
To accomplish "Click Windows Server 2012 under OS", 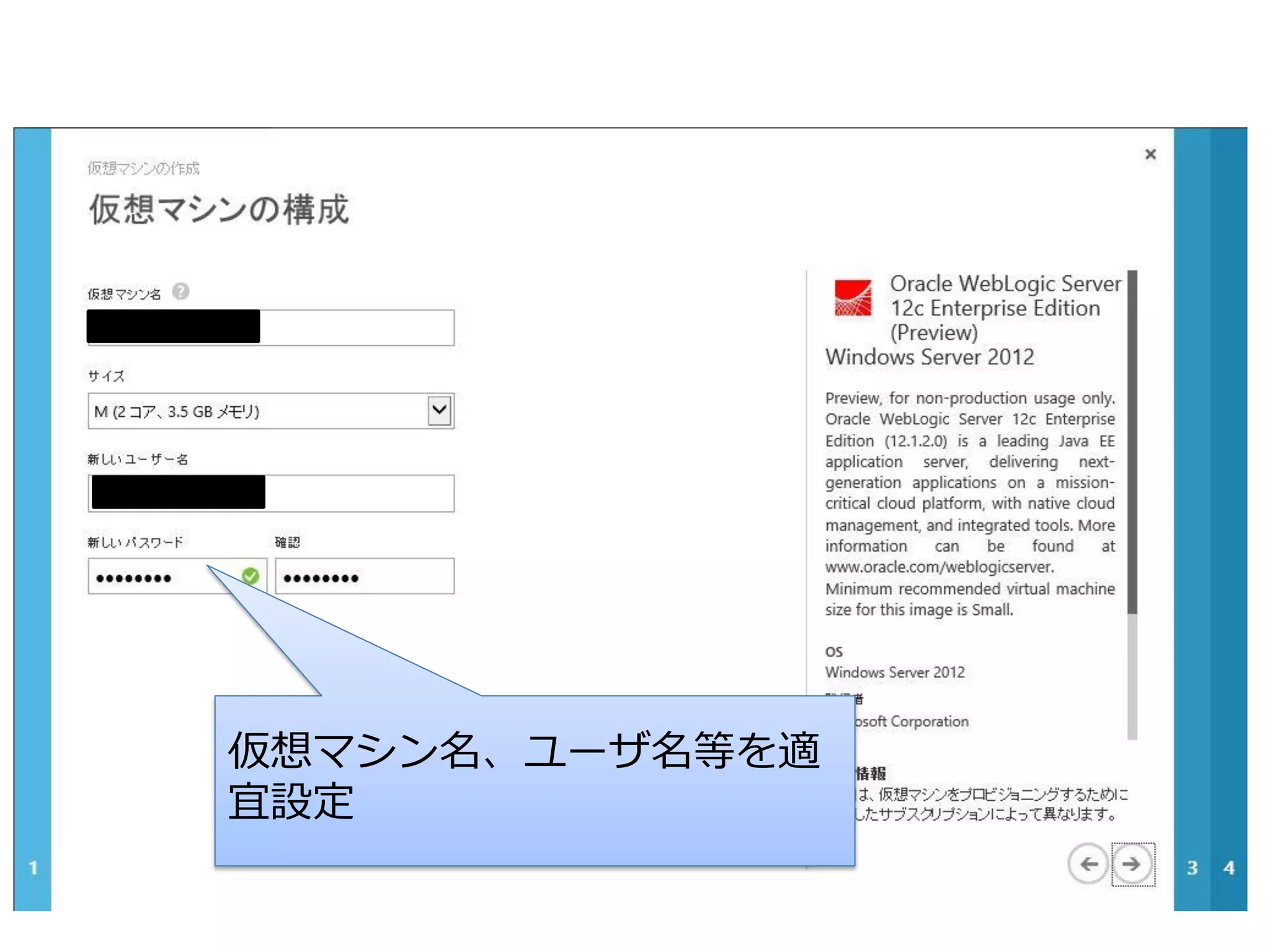I will coord(895,672).
